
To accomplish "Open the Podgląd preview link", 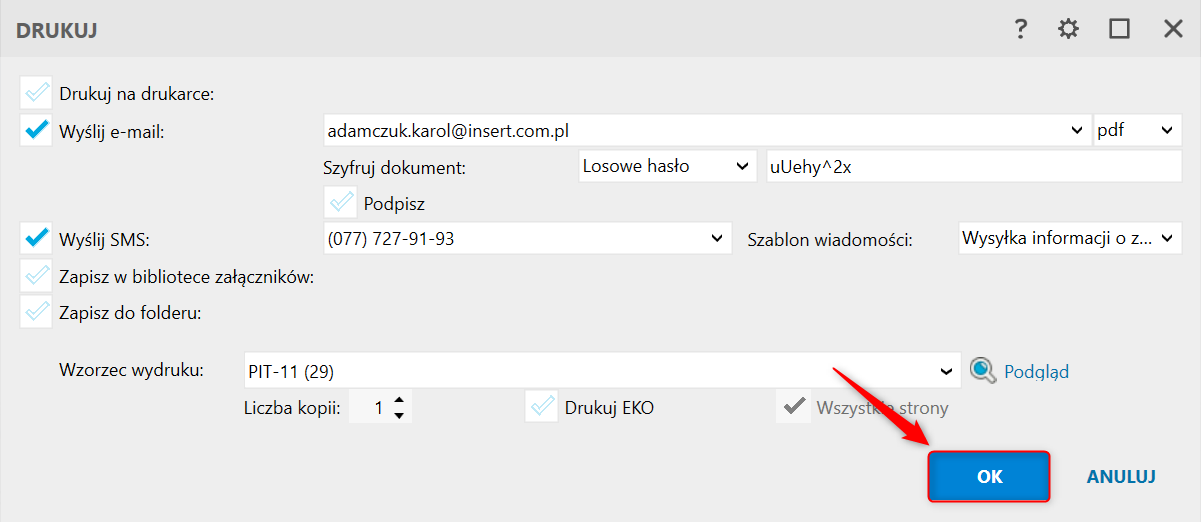I will click(1036, 372).
